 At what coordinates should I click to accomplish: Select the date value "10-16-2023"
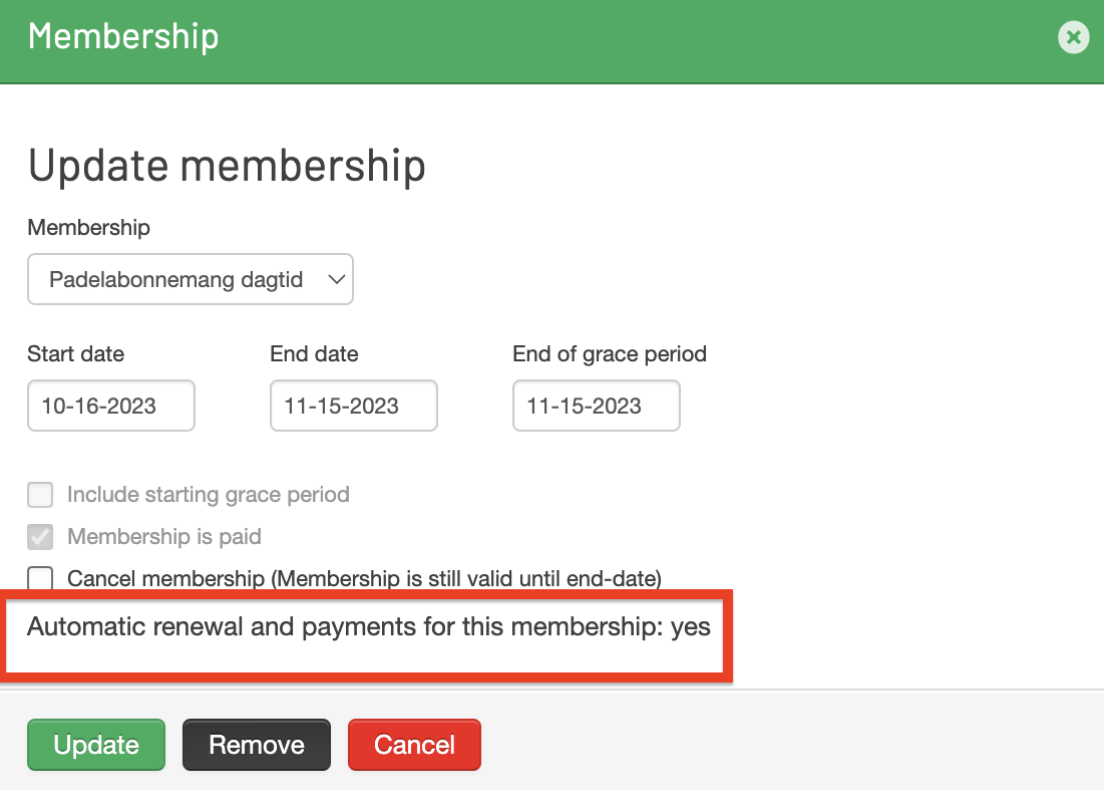pyautogui.click(x=110, y=405)
